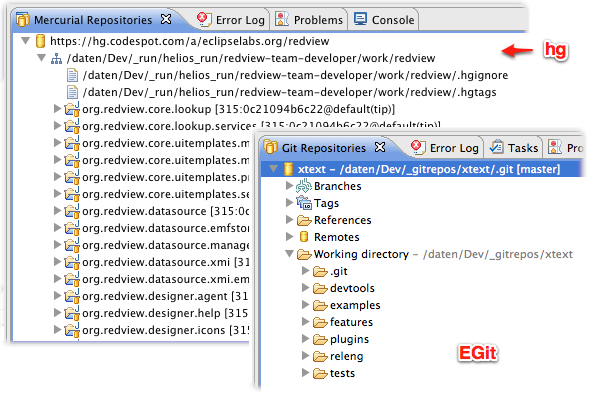Click the features folder icon

[320, 322]
